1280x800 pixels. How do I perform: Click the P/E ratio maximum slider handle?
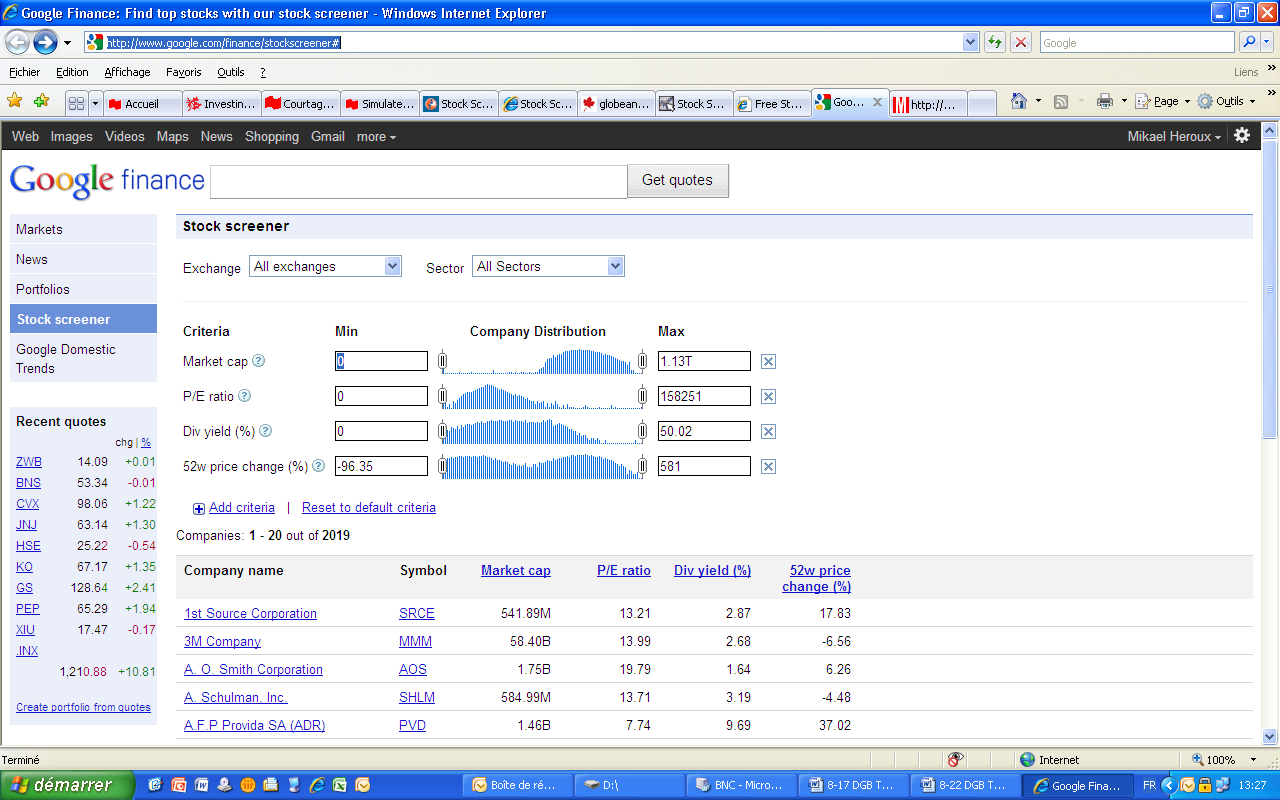[x=642, y=397]
